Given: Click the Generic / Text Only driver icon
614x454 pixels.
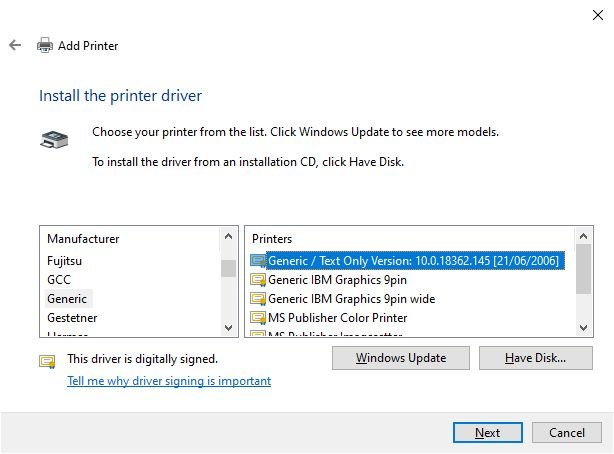Looking at the screenshot, I should [258, 261].
